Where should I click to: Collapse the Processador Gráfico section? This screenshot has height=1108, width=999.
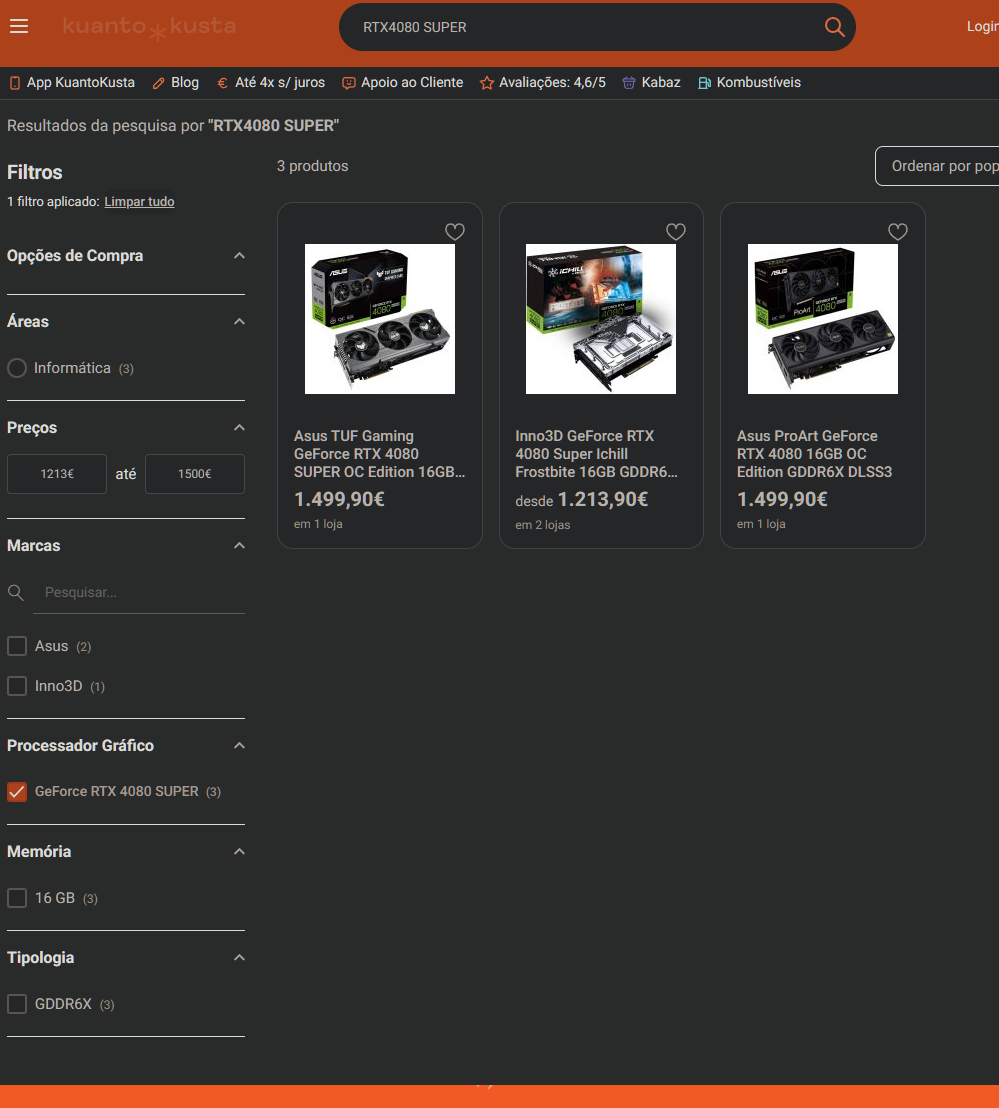click(240, 745)
